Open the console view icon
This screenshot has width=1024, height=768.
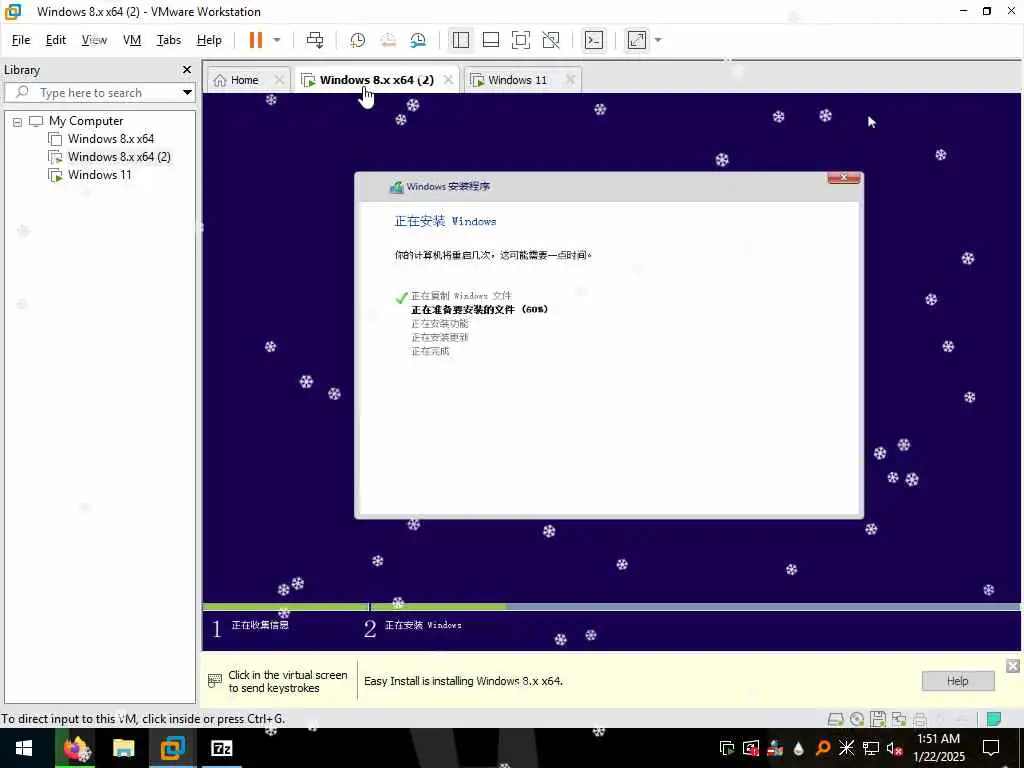coord(594,40)
